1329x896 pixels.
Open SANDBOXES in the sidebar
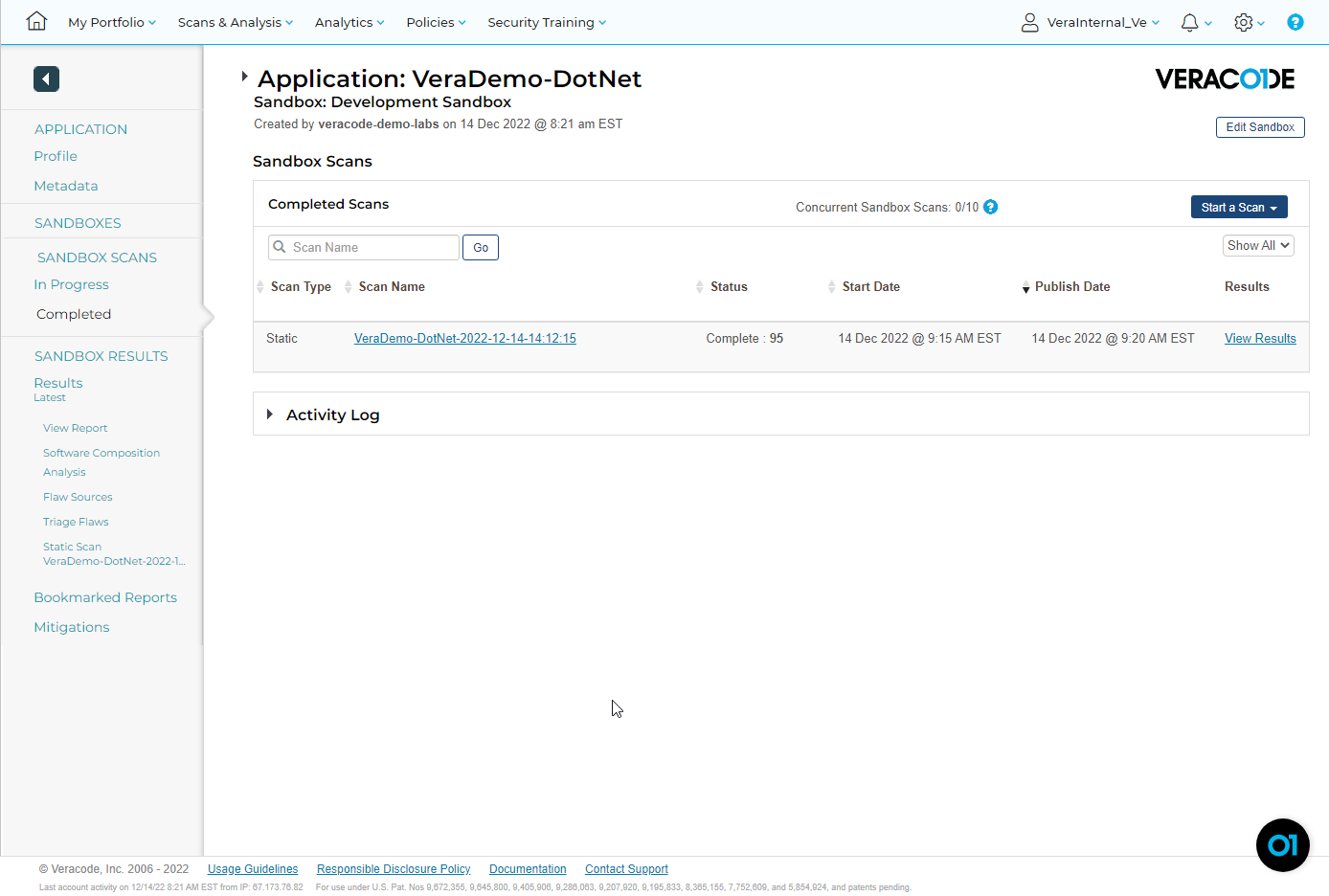[78, 223]
